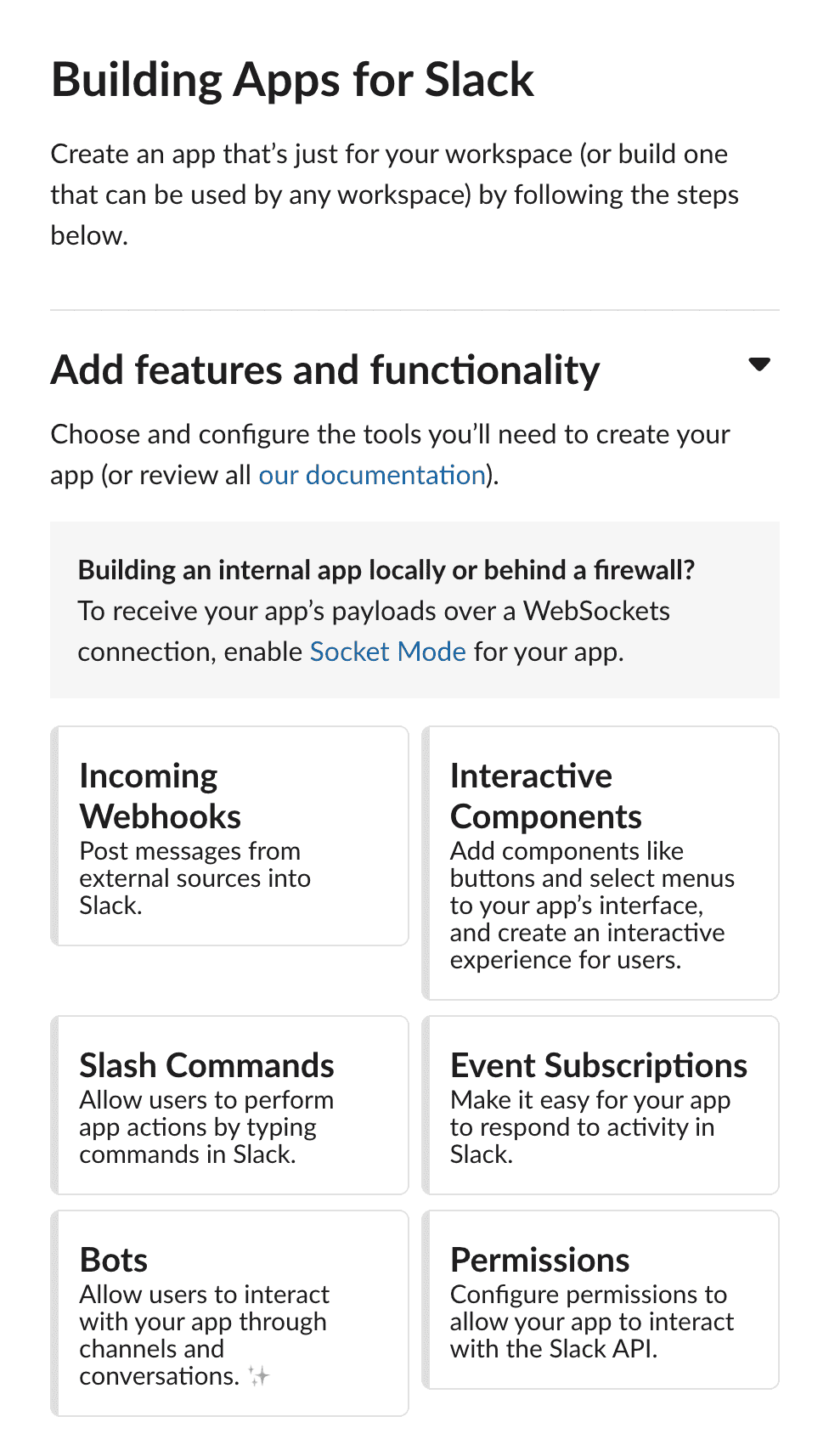Open the Permissions feature card
829x1456 pixels.
point(601,1300)
